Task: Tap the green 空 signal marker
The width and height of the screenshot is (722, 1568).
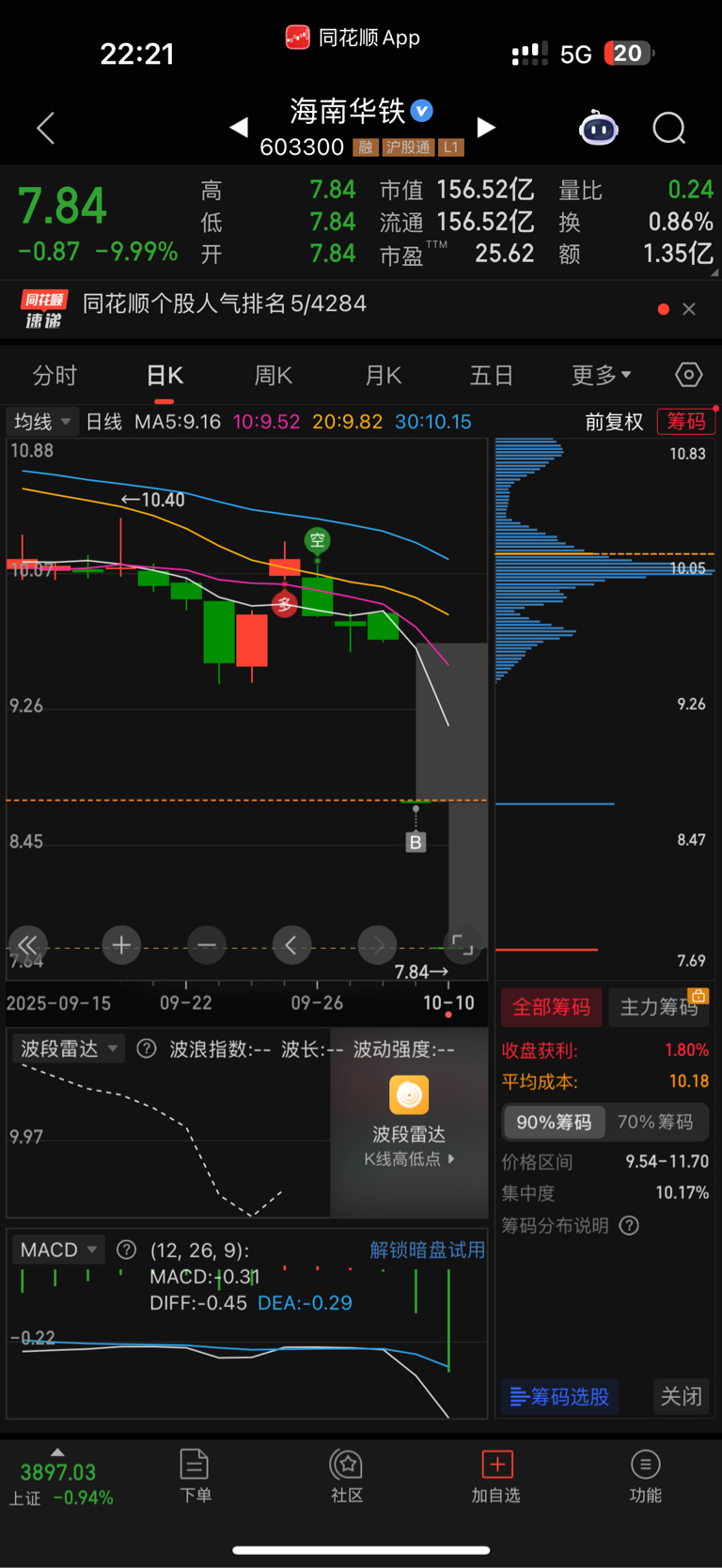Action: point(318,540)
